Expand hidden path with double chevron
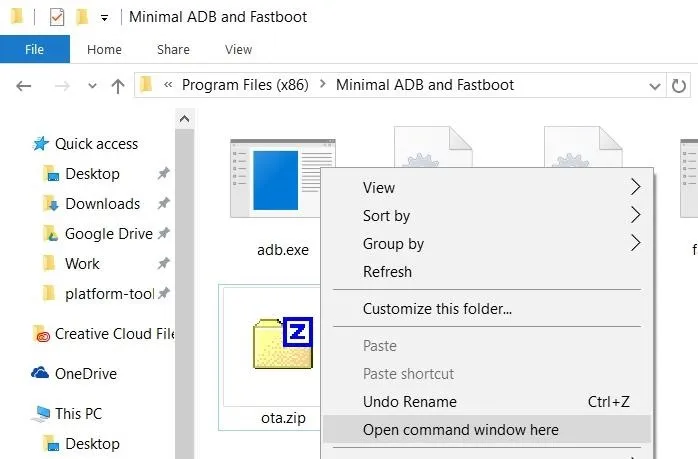 [168, 84]
